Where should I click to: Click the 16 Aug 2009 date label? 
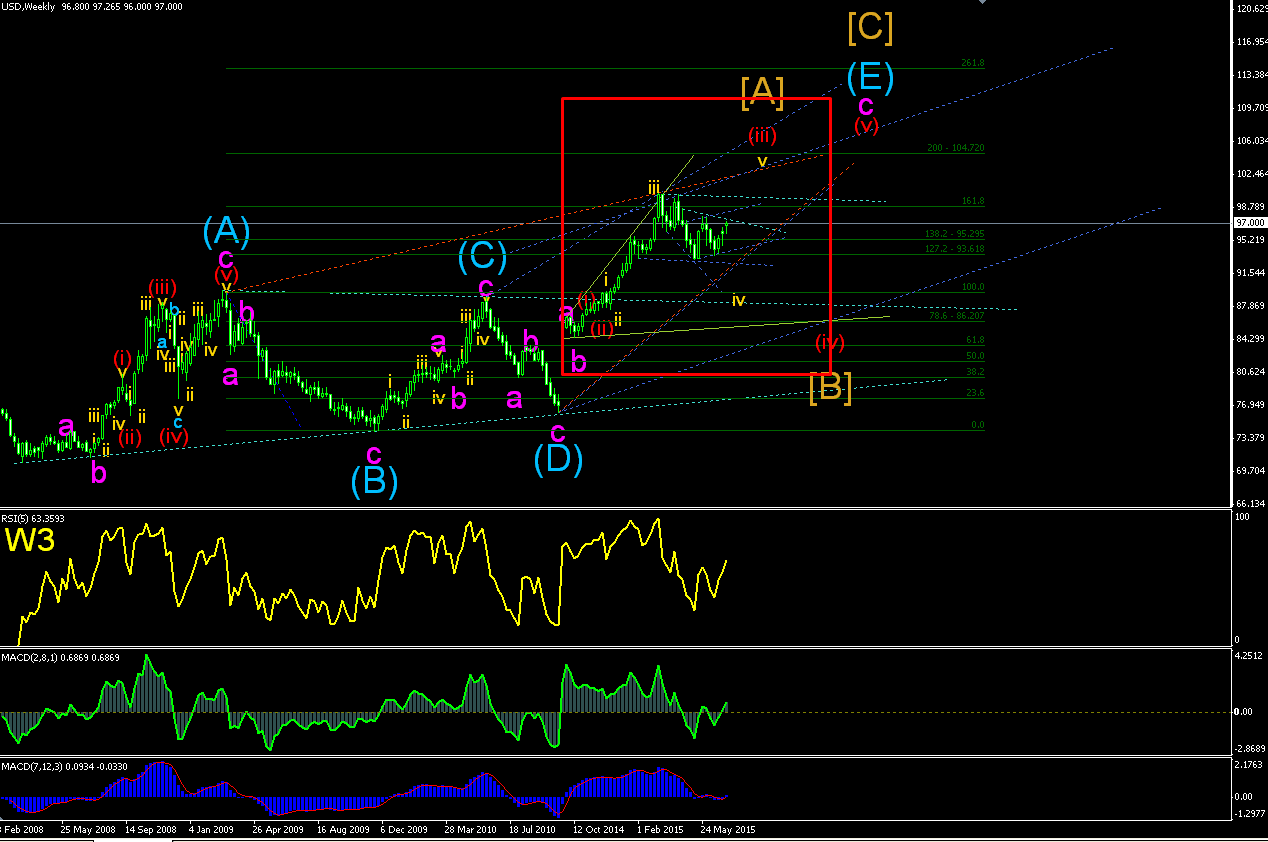pos(341,829)
